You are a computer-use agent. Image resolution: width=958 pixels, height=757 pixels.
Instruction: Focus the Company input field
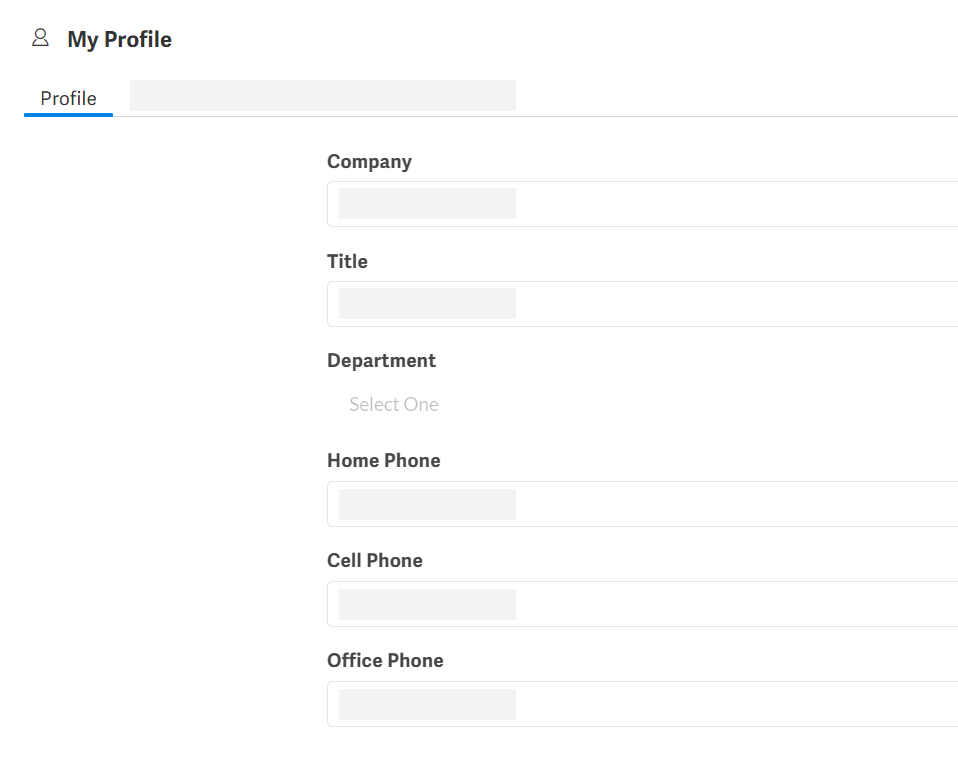click(642, 204)
